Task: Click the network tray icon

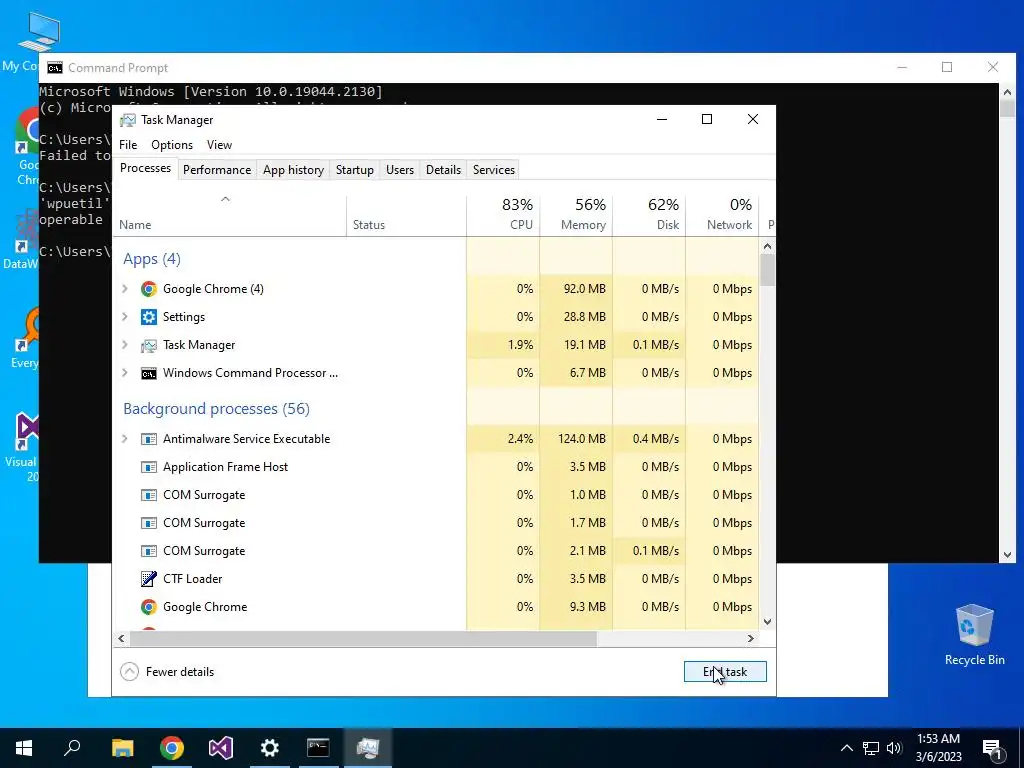Action: pos(871,748)
